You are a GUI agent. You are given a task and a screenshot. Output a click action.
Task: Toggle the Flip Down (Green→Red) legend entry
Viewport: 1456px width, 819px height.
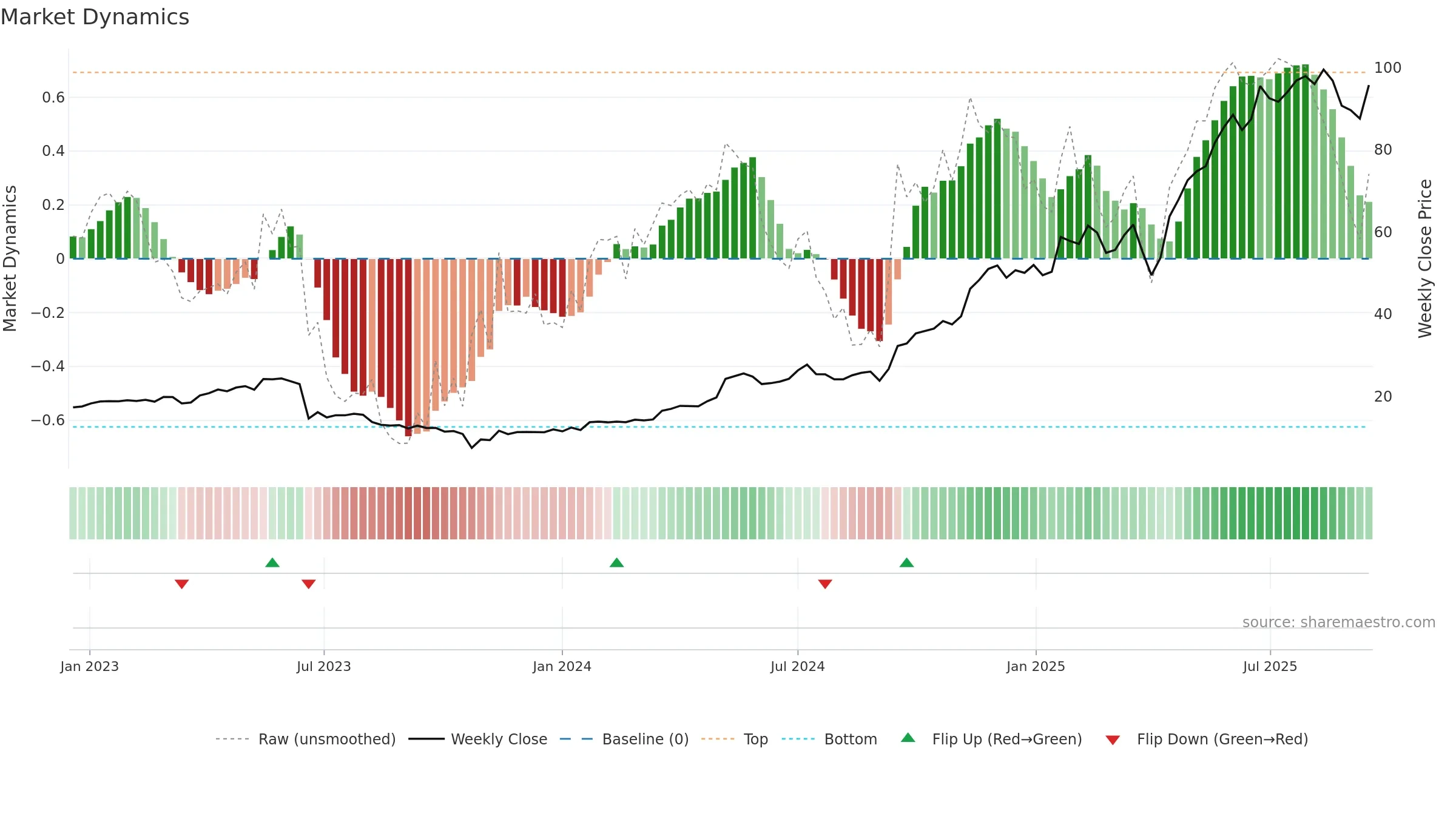tap(1207, 739)
